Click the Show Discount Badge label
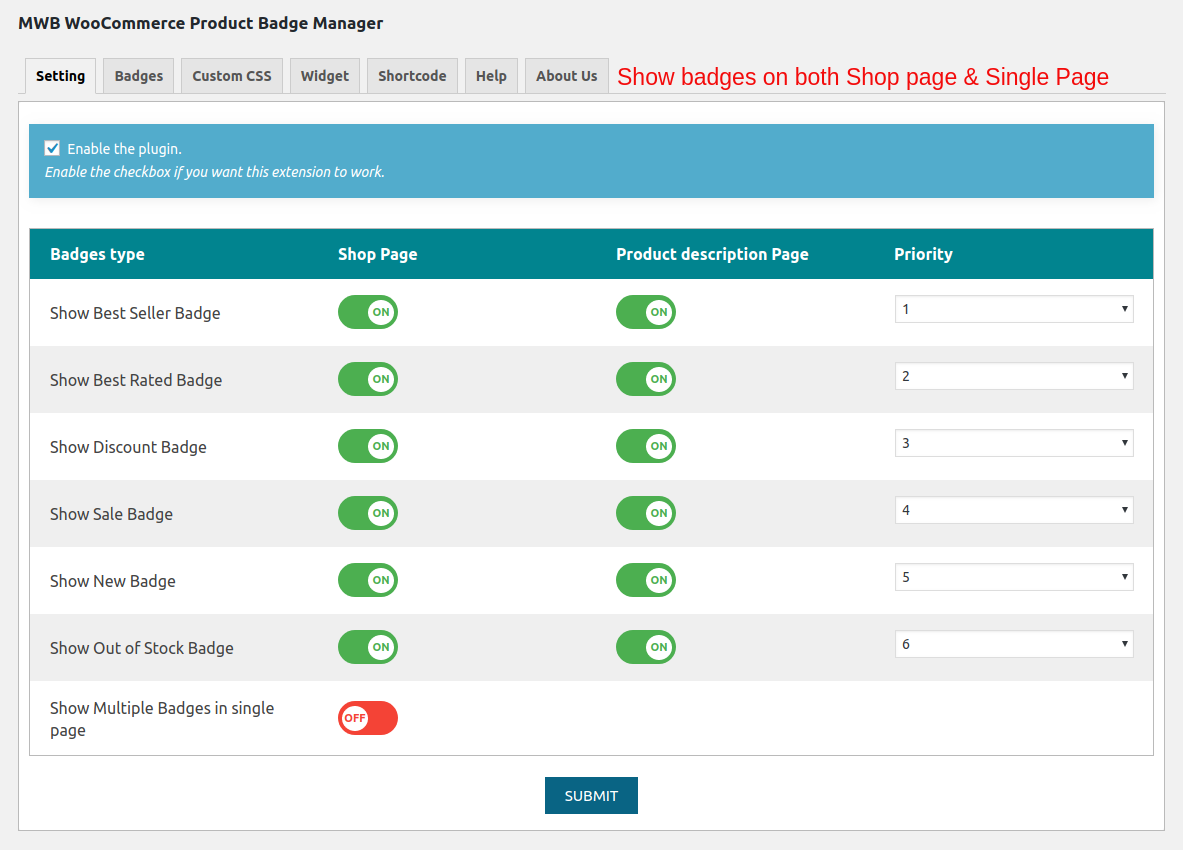 coord(128,447)
